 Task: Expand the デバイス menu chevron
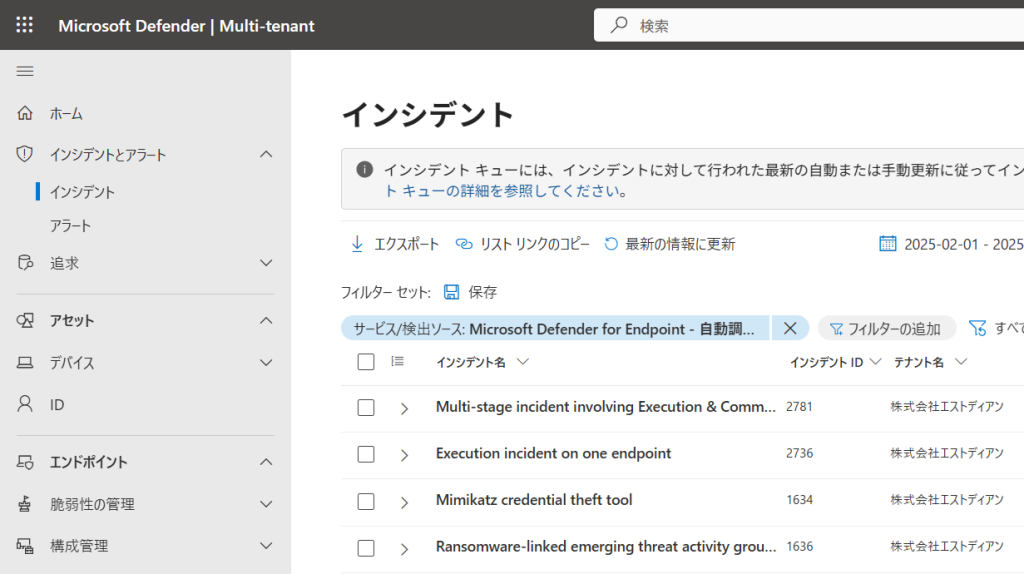pos(266,362)
